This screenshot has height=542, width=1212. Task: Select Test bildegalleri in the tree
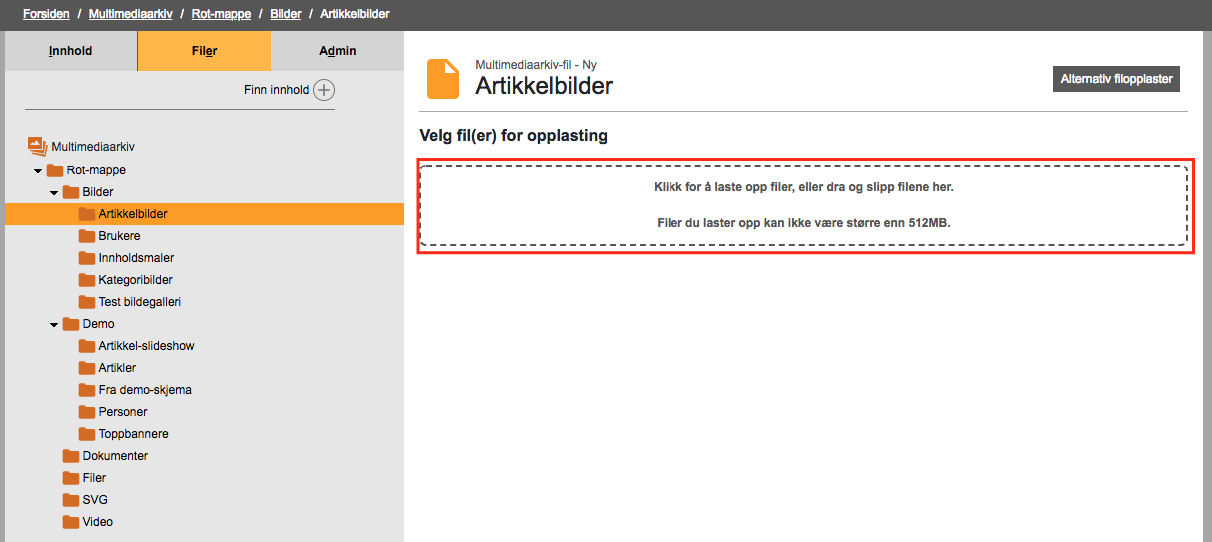click(x=140, y=302)
